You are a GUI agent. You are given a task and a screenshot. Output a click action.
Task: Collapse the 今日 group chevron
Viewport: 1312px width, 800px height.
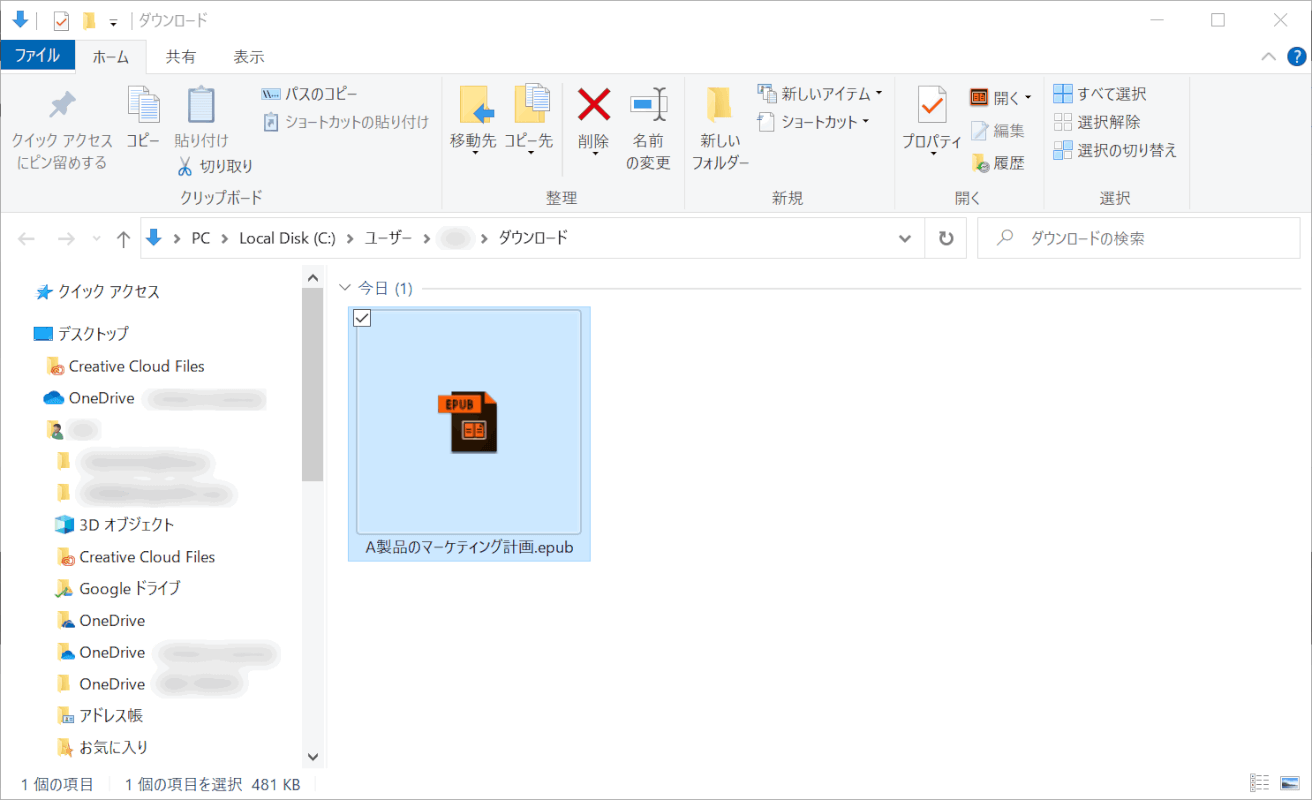coord(345,288)
